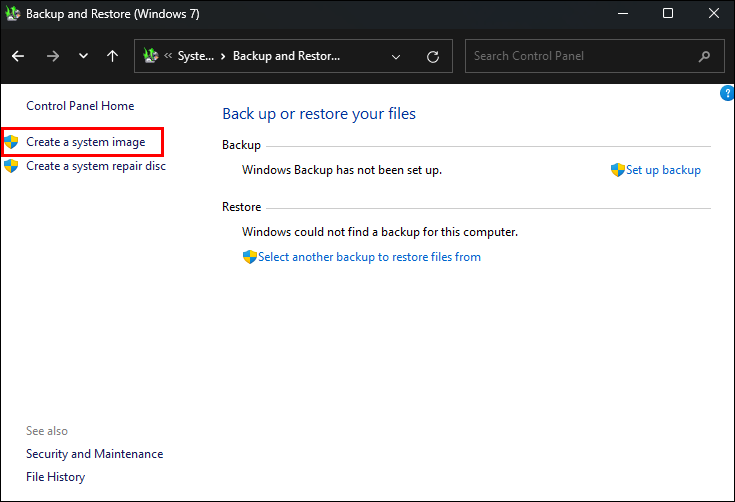This screenshot has width=735, height=502.
Task: Click the System breadcrumb segment
Action: (x=195, y=56)
